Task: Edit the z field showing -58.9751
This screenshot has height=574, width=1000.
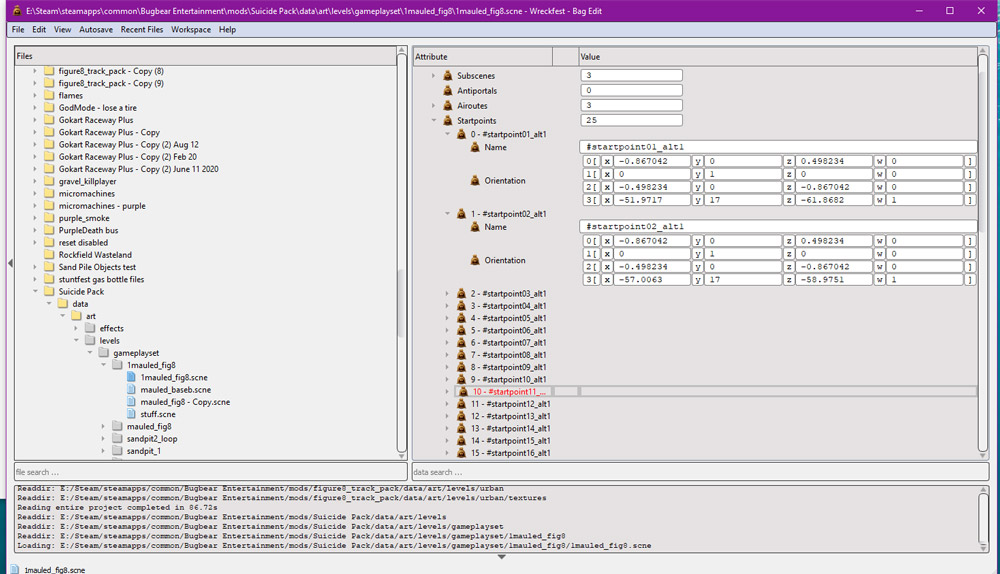Action: click(834, 279)
